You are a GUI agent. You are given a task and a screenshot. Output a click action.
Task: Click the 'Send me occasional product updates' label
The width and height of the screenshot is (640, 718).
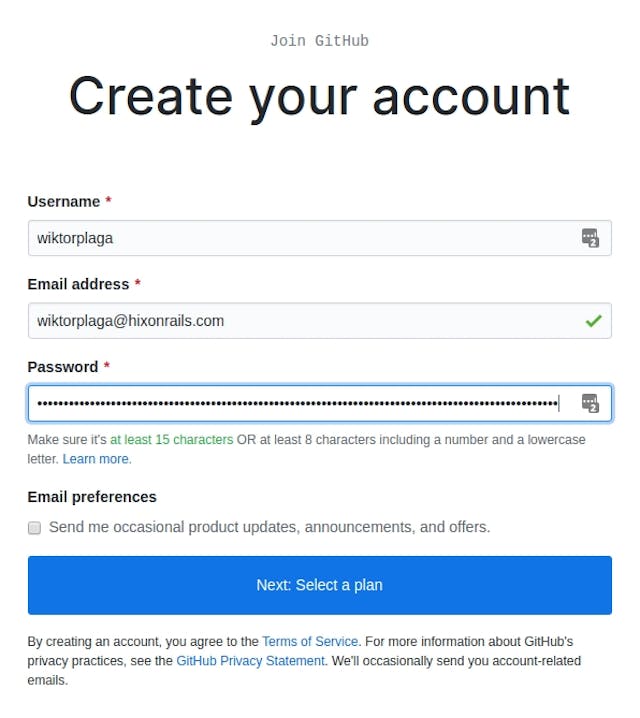tap(269, 527)
